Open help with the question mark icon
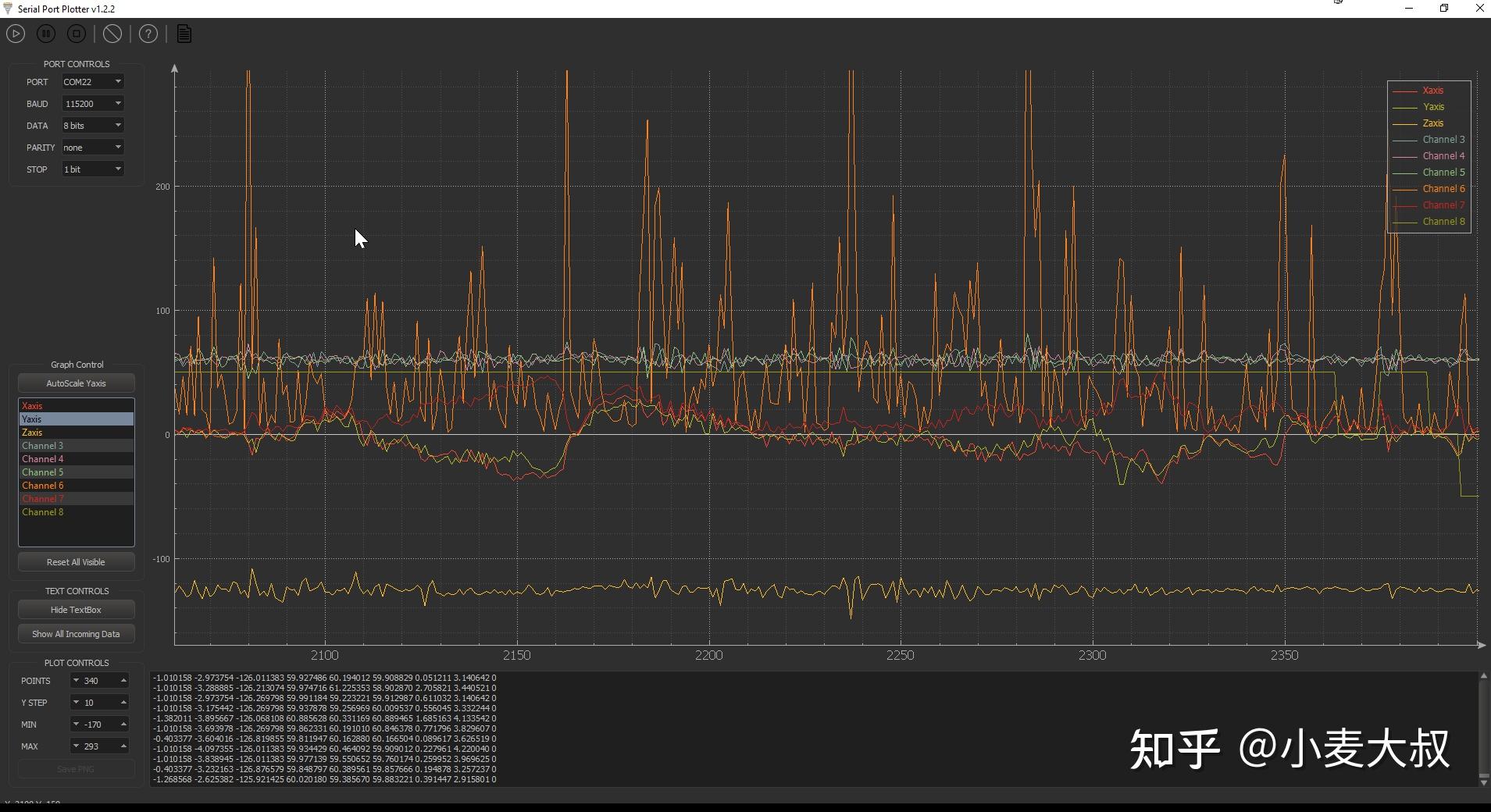 pyautogui.click(x=148, y=34)
